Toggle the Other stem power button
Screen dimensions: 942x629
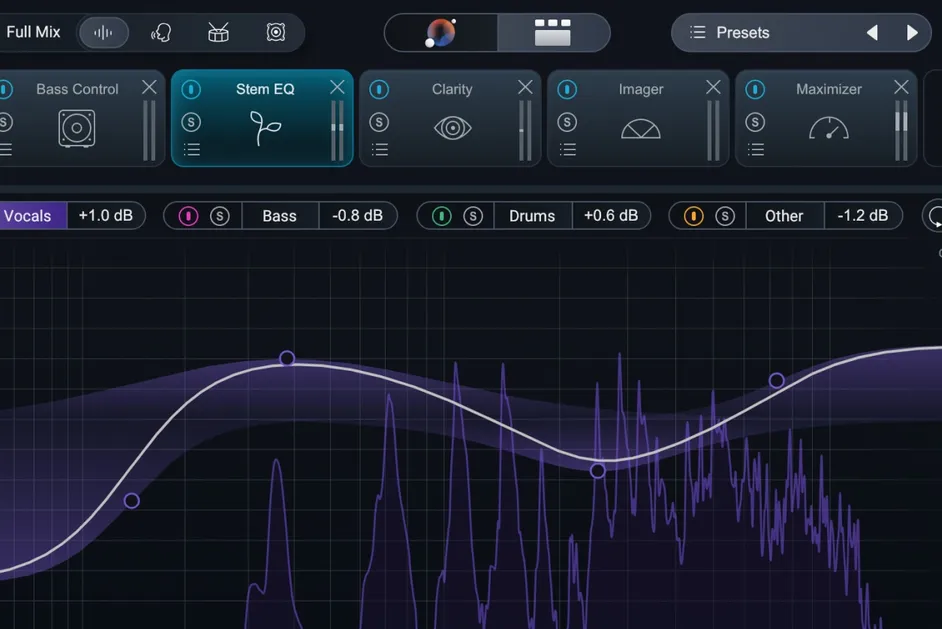[693, 216]
